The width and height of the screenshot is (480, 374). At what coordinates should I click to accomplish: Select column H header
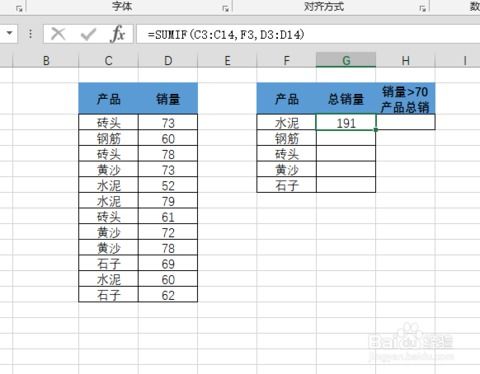405,61
